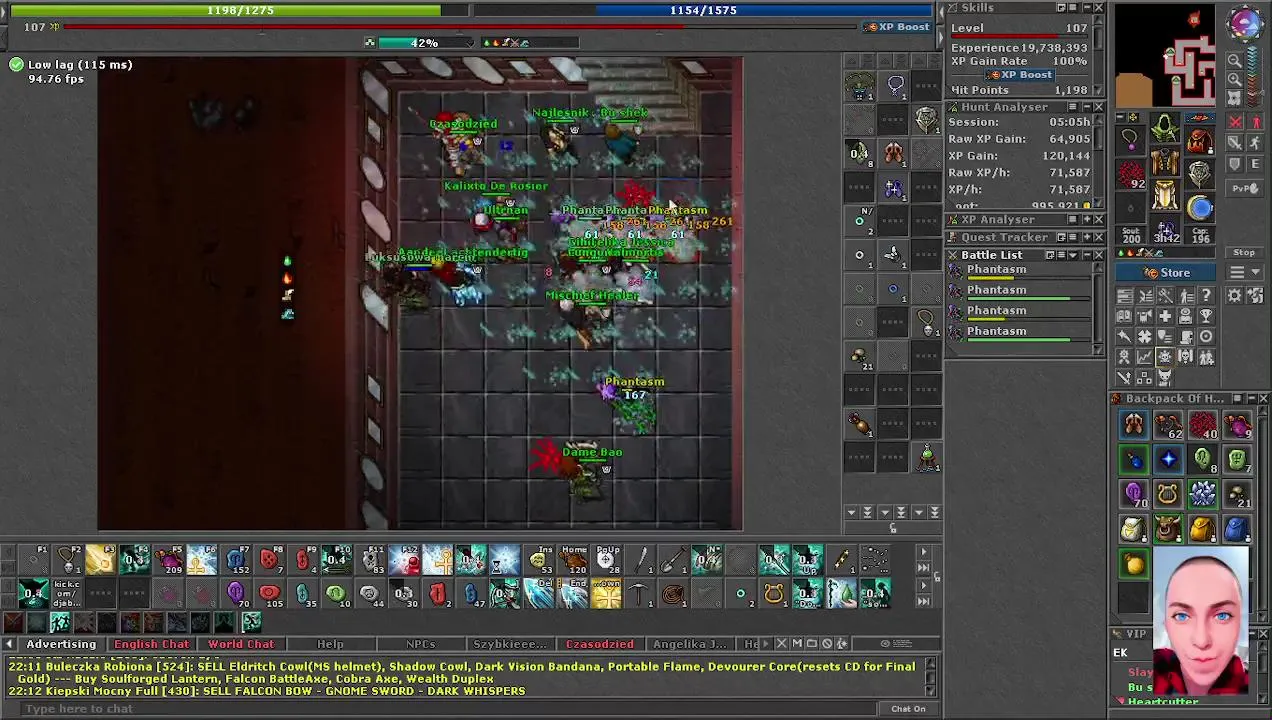Viewport: 1272px width, 720px height.
Task: Close the current chat tab with the X icon
Action: (x=782, y=643)
